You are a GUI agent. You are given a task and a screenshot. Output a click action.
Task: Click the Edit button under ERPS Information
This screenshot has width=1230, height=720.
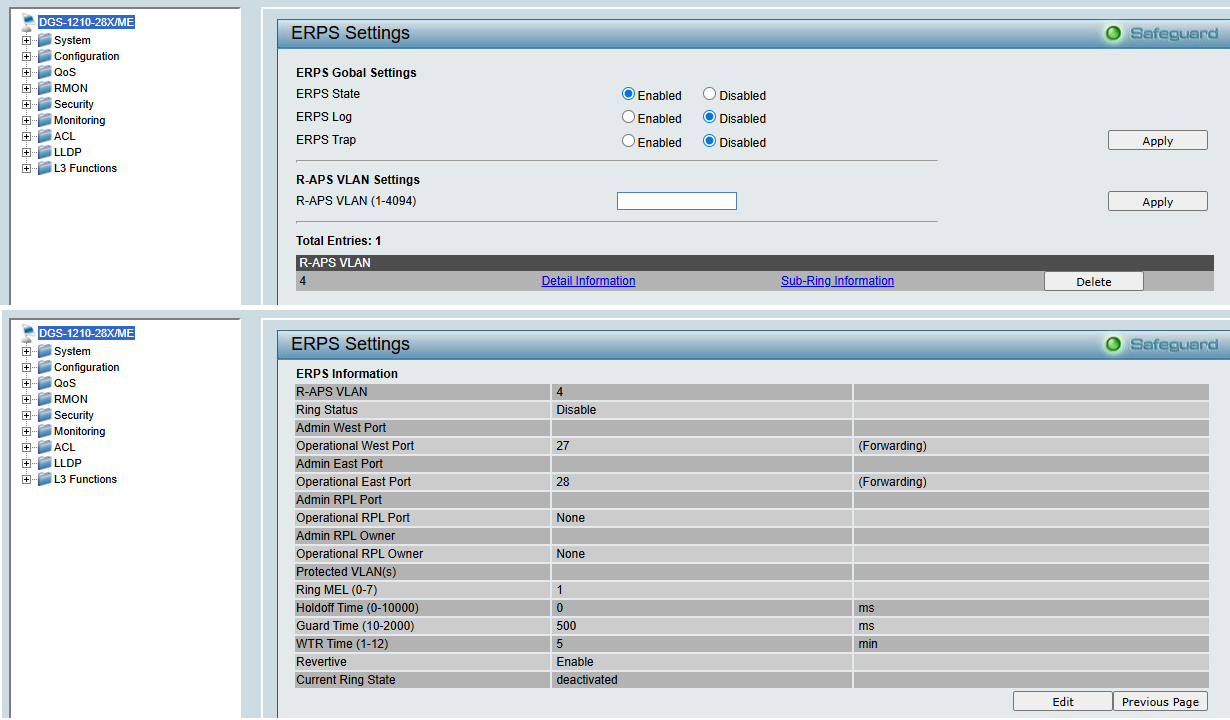[x=1062, y=702]
